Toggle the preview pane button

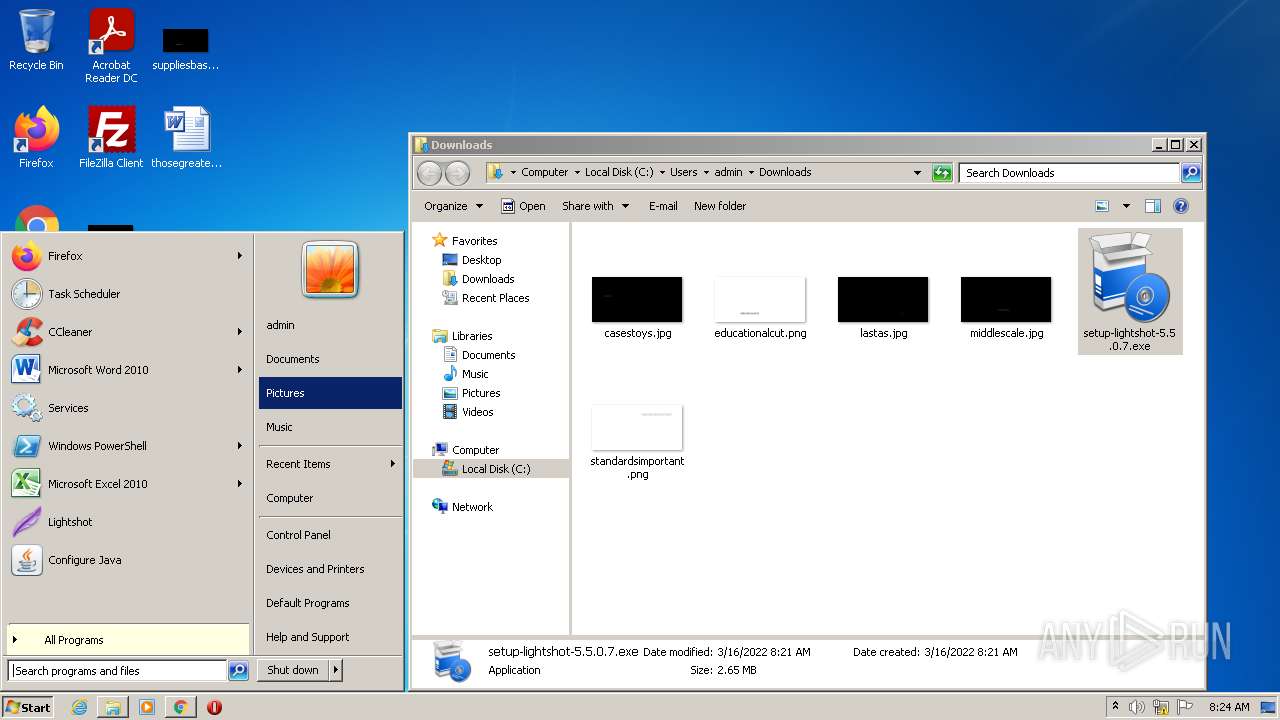pyautogui.click(x=1153, y=206)
